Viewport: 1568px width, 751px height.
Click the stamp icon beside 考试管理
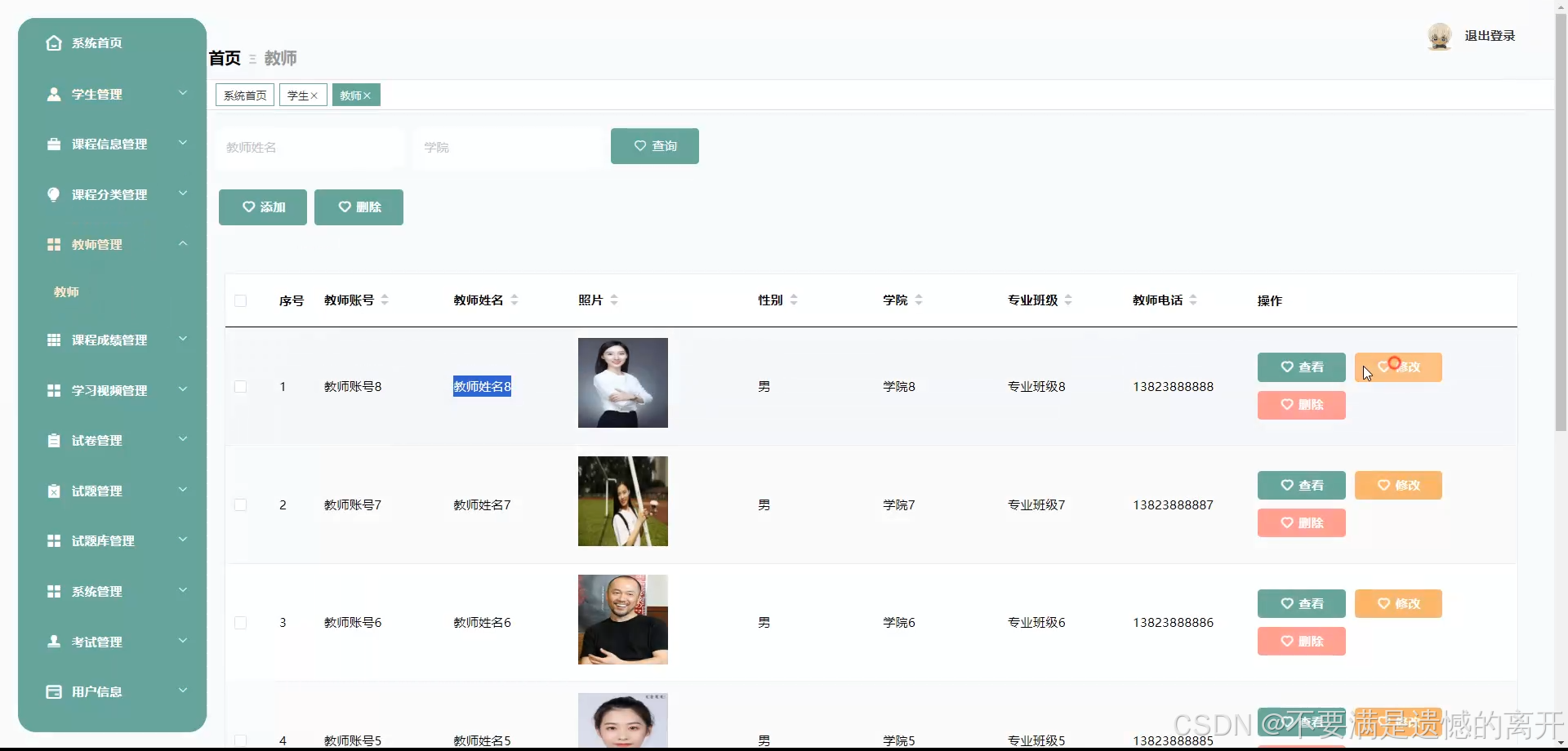point(54,642)
